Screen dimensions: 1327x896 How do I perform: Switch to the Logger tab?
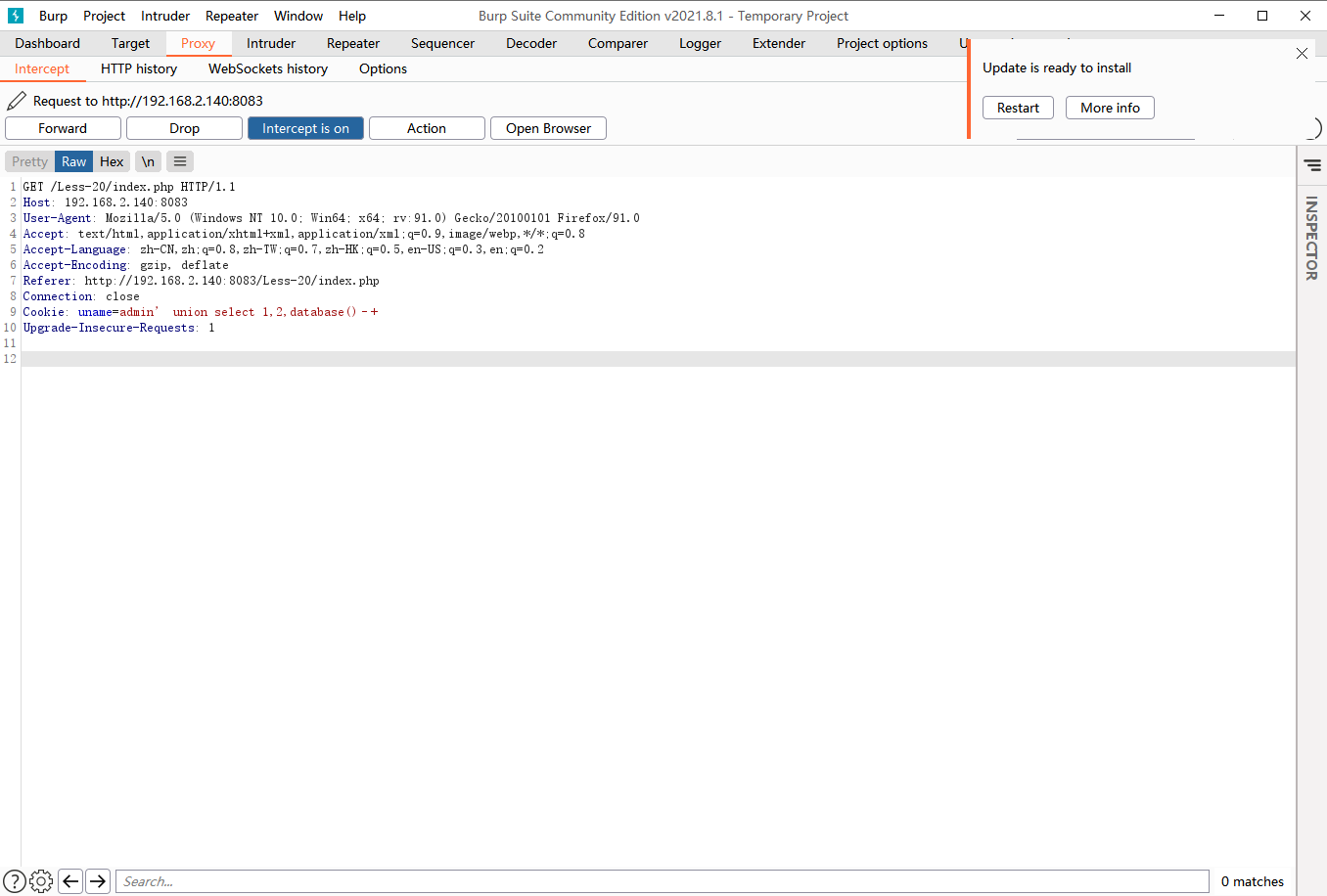[x=700, y=43]
